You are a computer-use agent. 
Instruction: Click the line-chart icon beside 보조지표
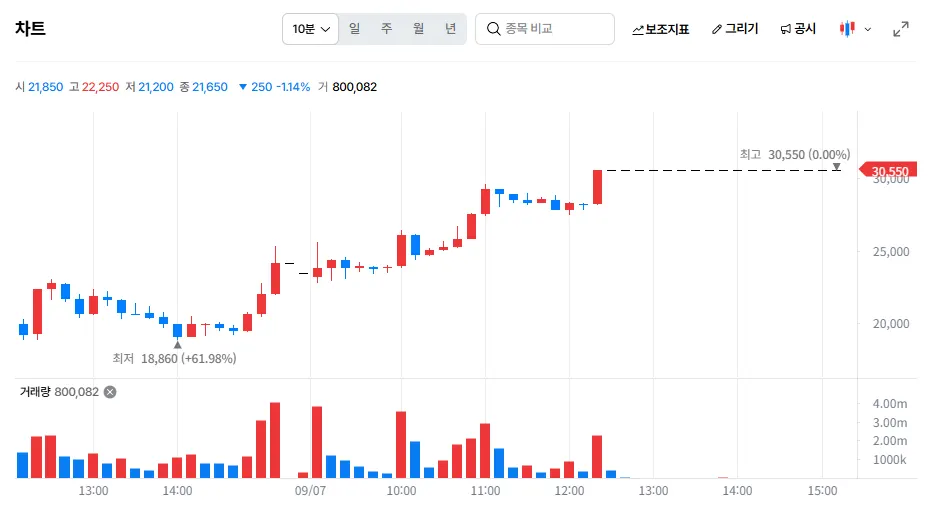click(x=638, y=30)
